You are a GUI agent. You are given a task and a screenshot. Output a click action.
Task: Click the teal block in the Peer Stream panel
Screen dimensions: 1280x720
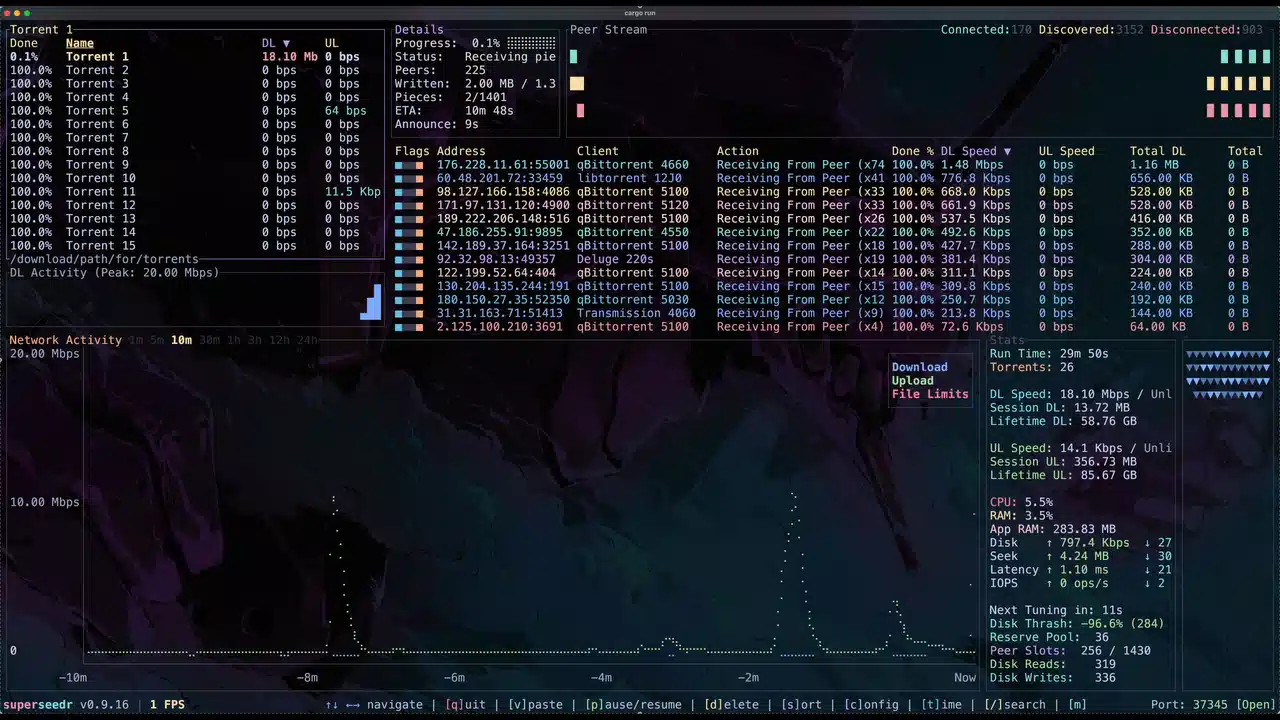(x=573, y=57)
